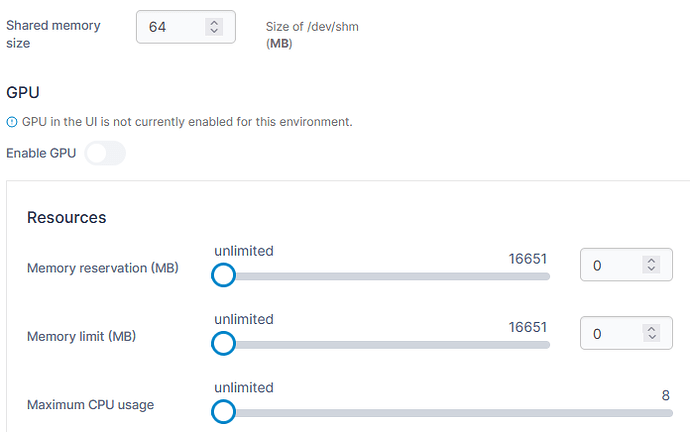Decrement Memory reservation using its down arrow
The image size is (690, 432).
(651, 271)
